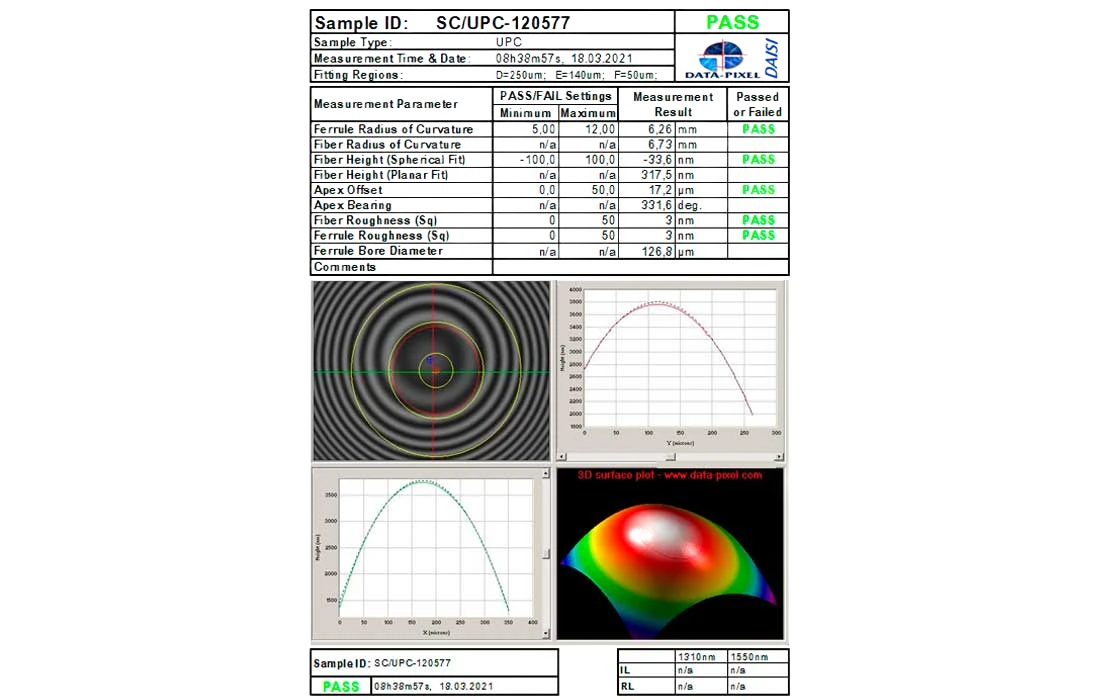Click the 1550nm column header
Screen dimensions: 1096x700
(x=750, y=657)
